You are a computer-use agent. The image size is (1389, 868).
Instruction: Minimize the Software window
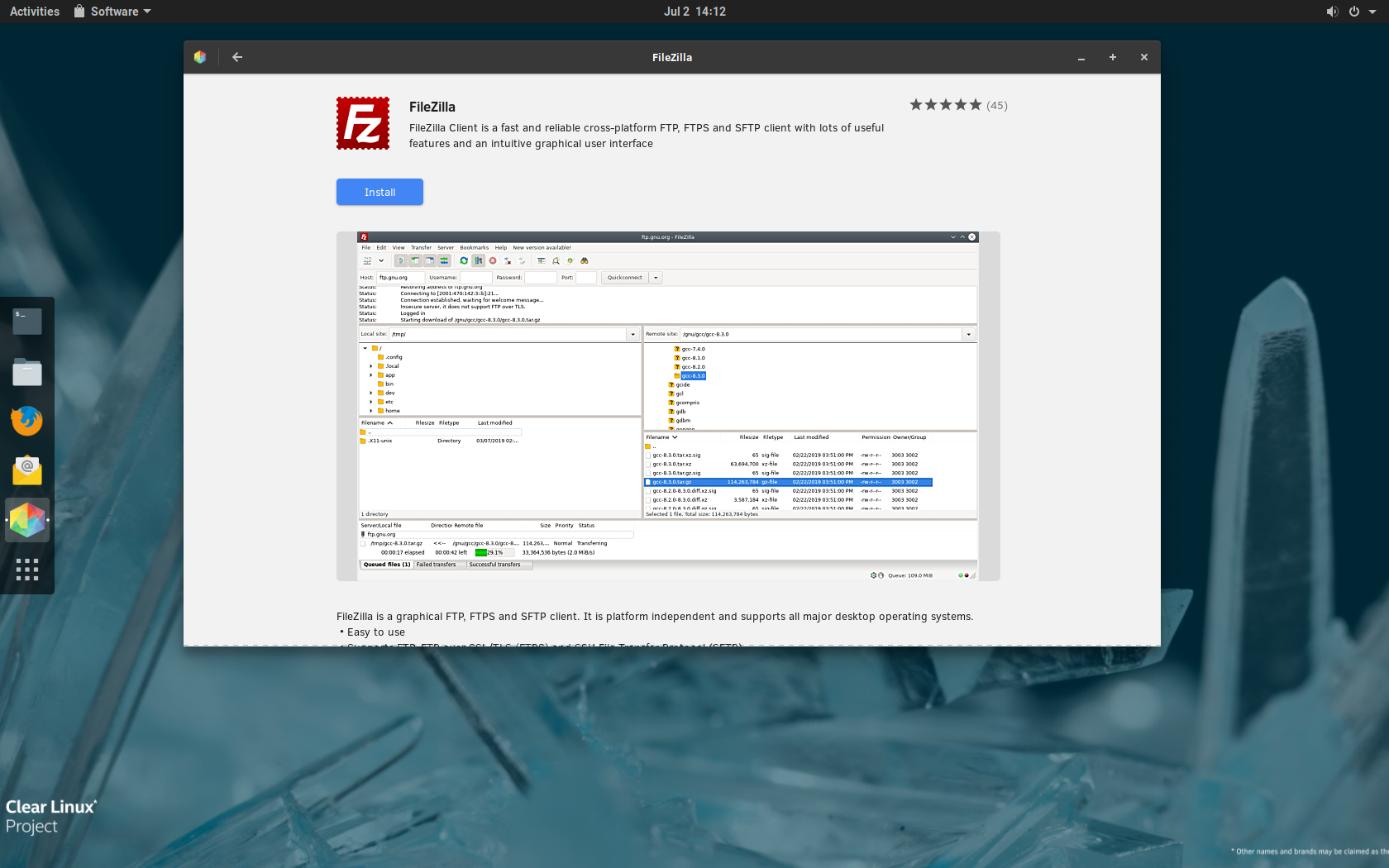(x=1081, y=57)
